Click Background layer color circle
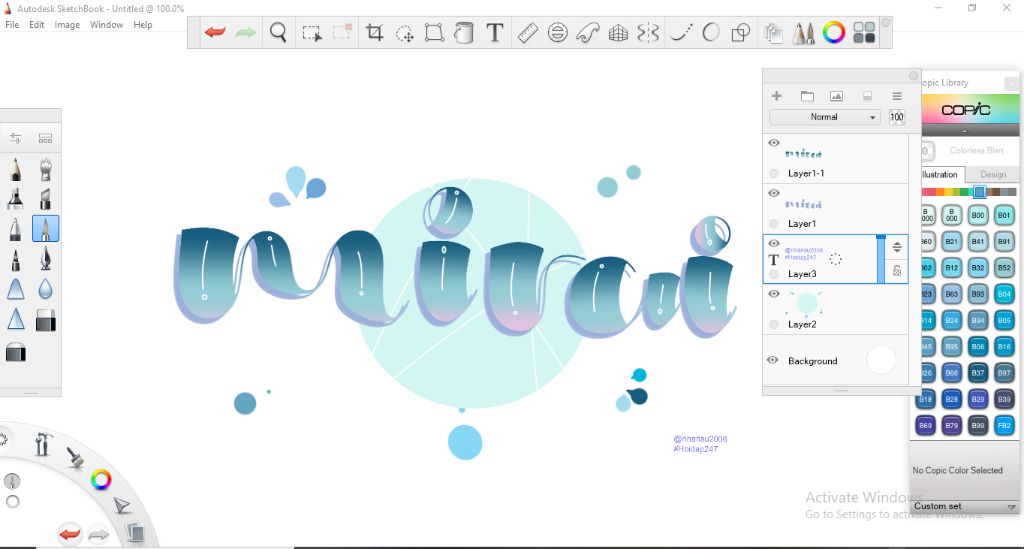This screenshot has width=1024, height=549. point(881,360)
